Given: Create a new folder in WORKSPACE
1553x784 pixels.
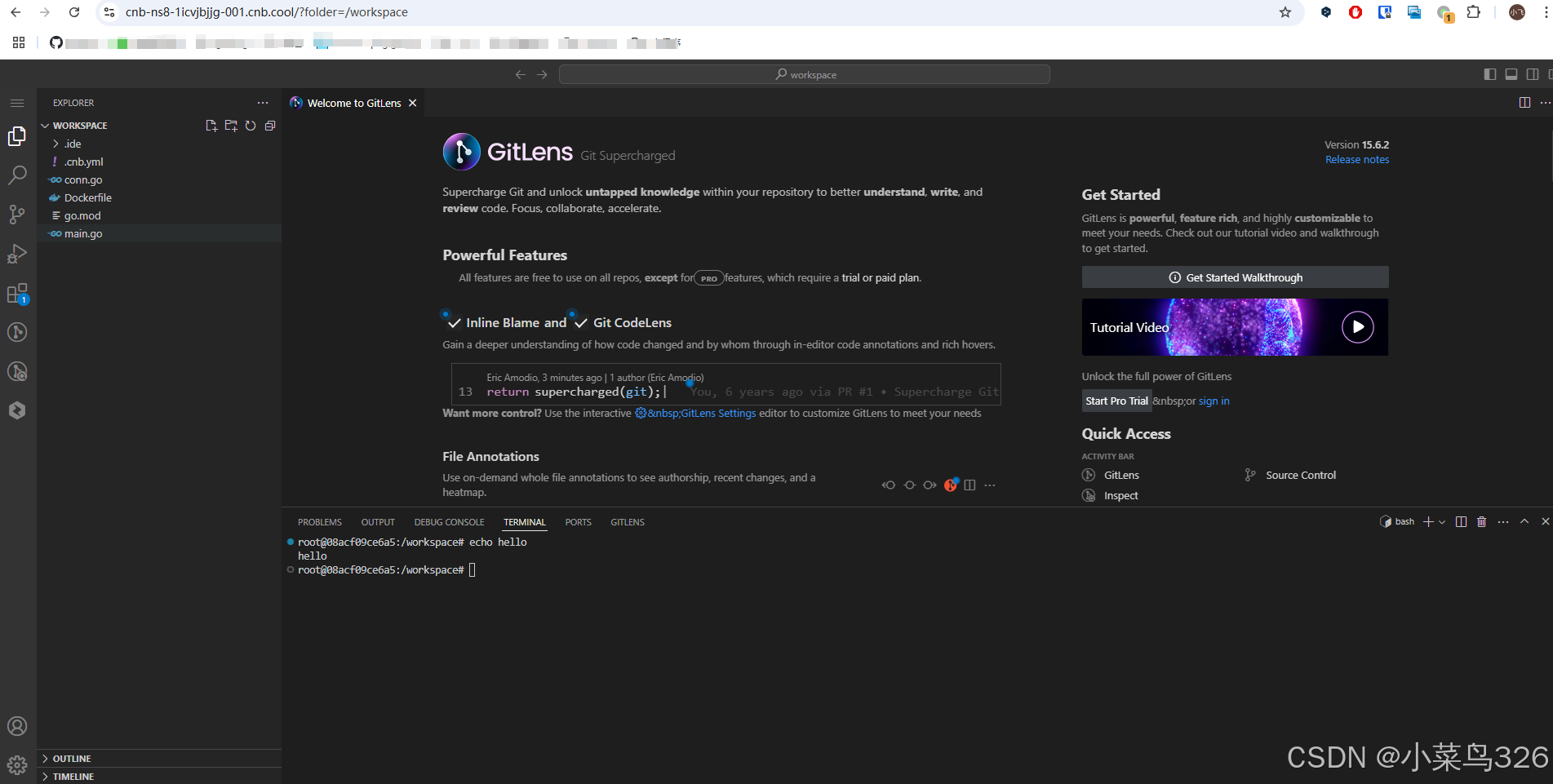Looking at the screenshot, I should pos(231,126).
